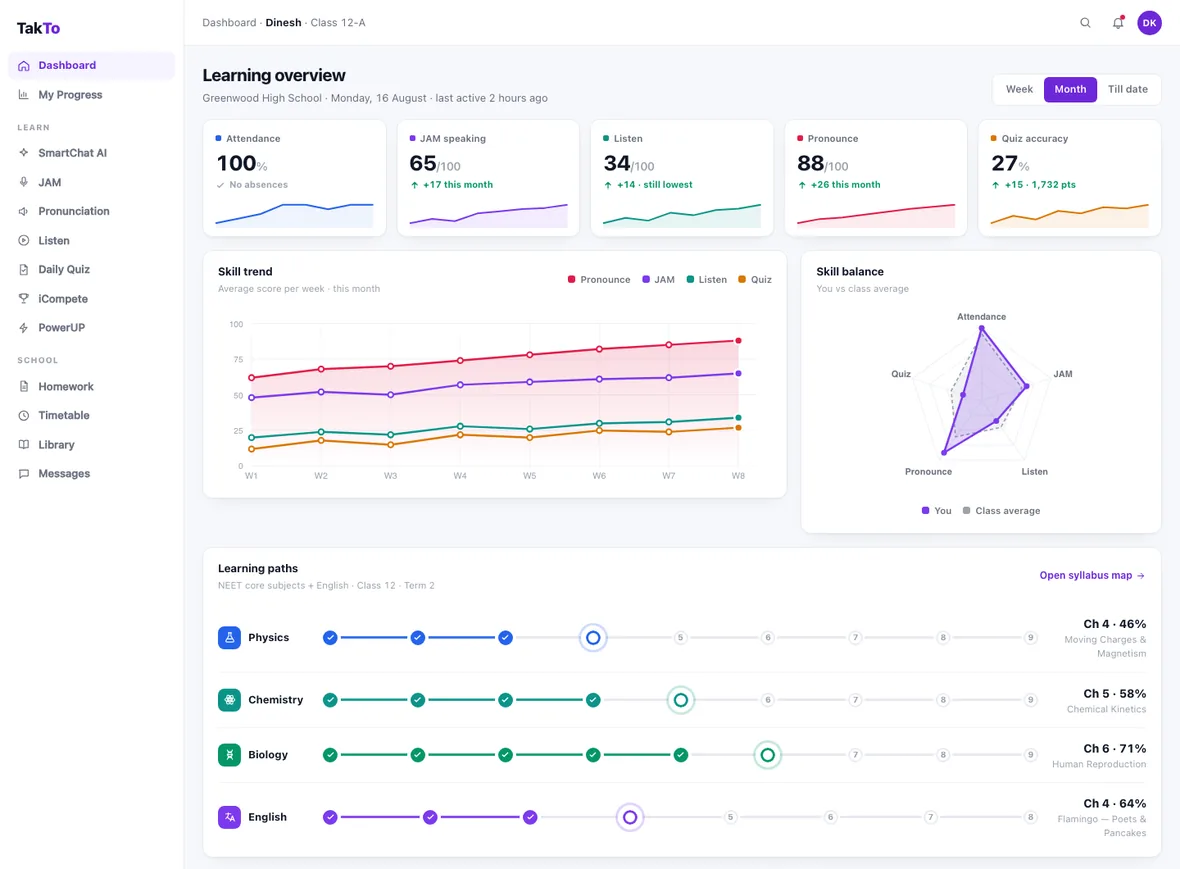Click the Dashboard home icon in sidebar
Viewport: 1180px width, 869px height.
click(24, 65)
